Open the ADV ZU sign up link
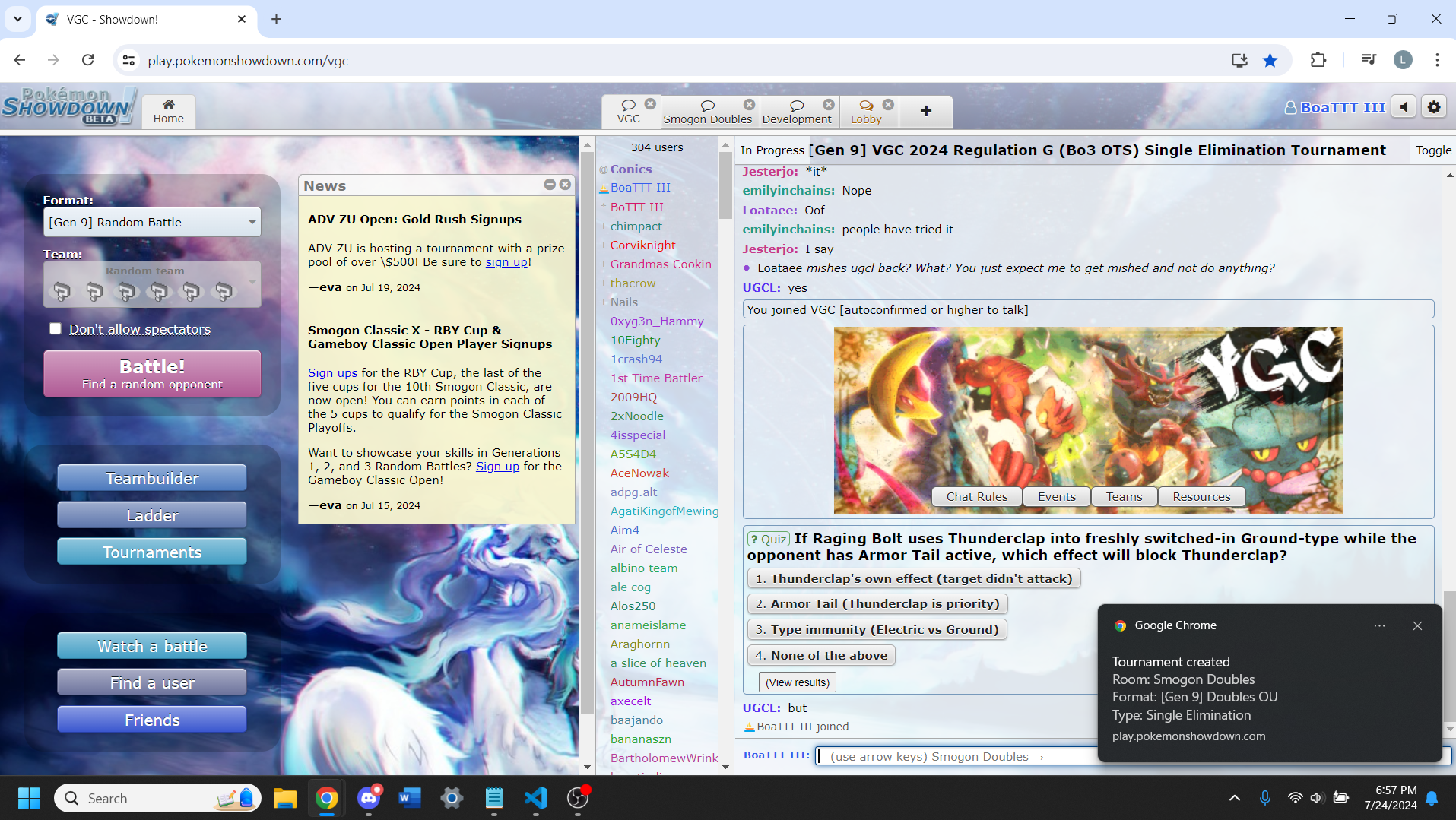This screenshot has height=820, width=1456. tap(506, 262)
